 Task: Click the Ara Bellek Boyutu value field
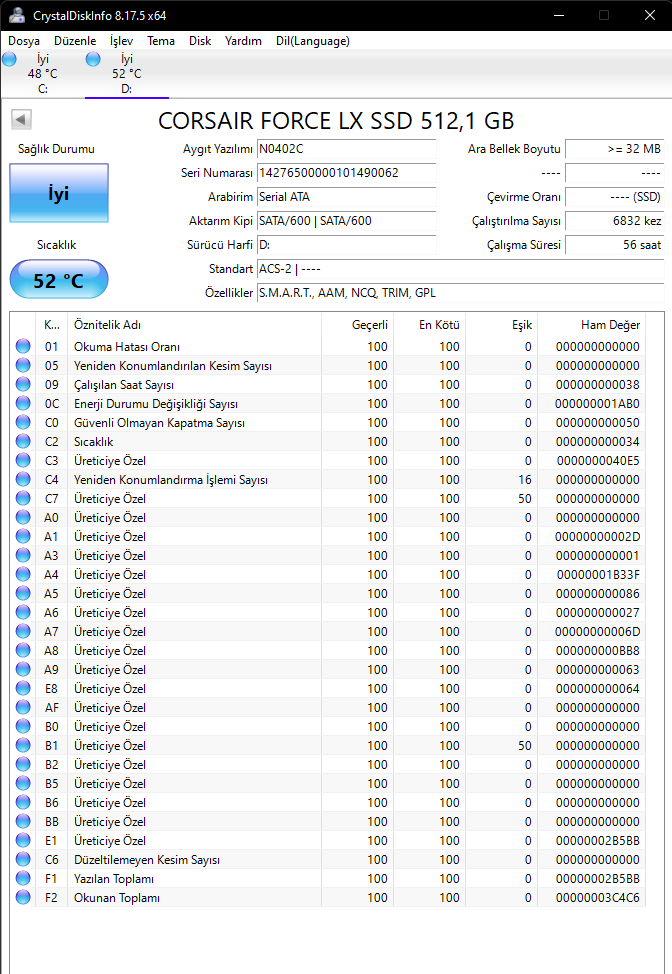tap(615, 149)
